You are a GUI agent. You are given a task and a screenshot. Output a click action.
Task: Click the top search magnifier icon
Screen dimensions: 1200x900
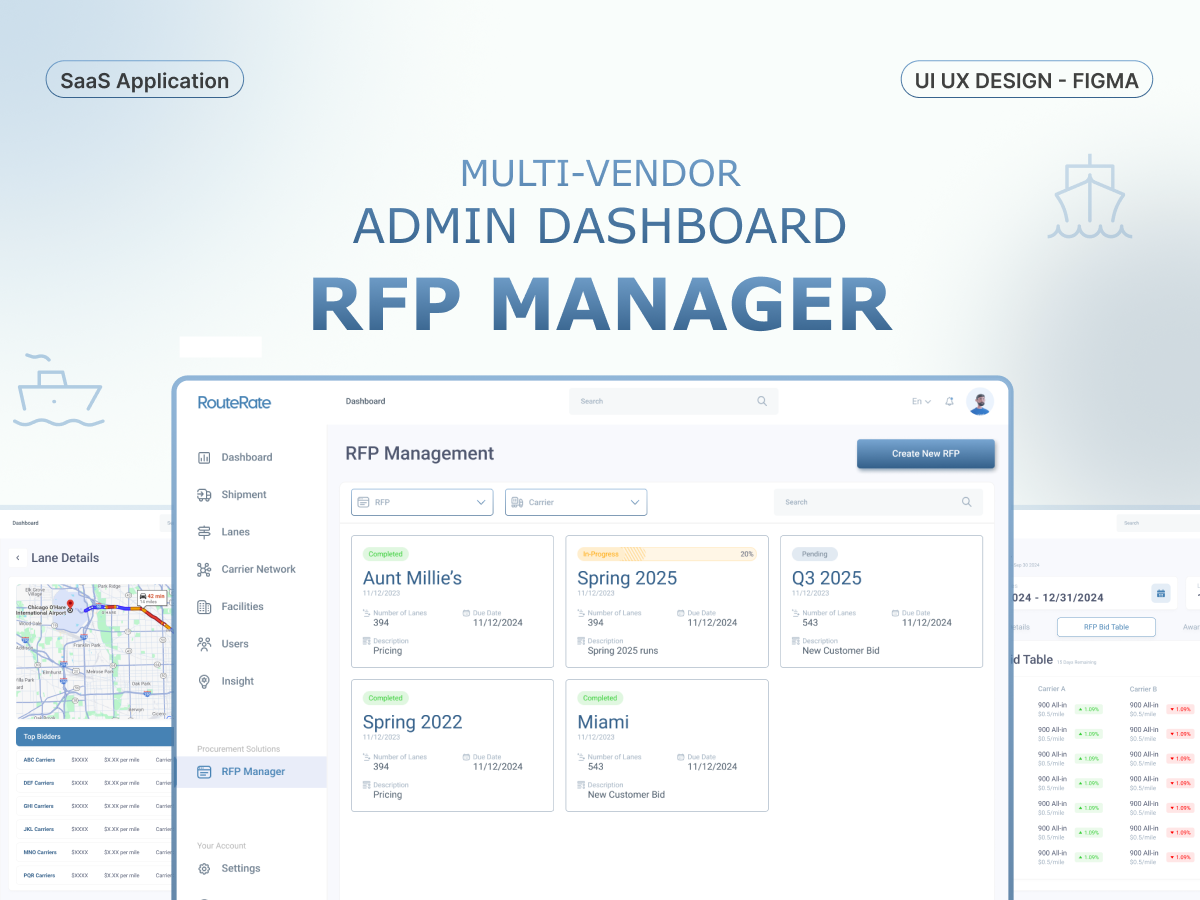(x=762, y=402)
